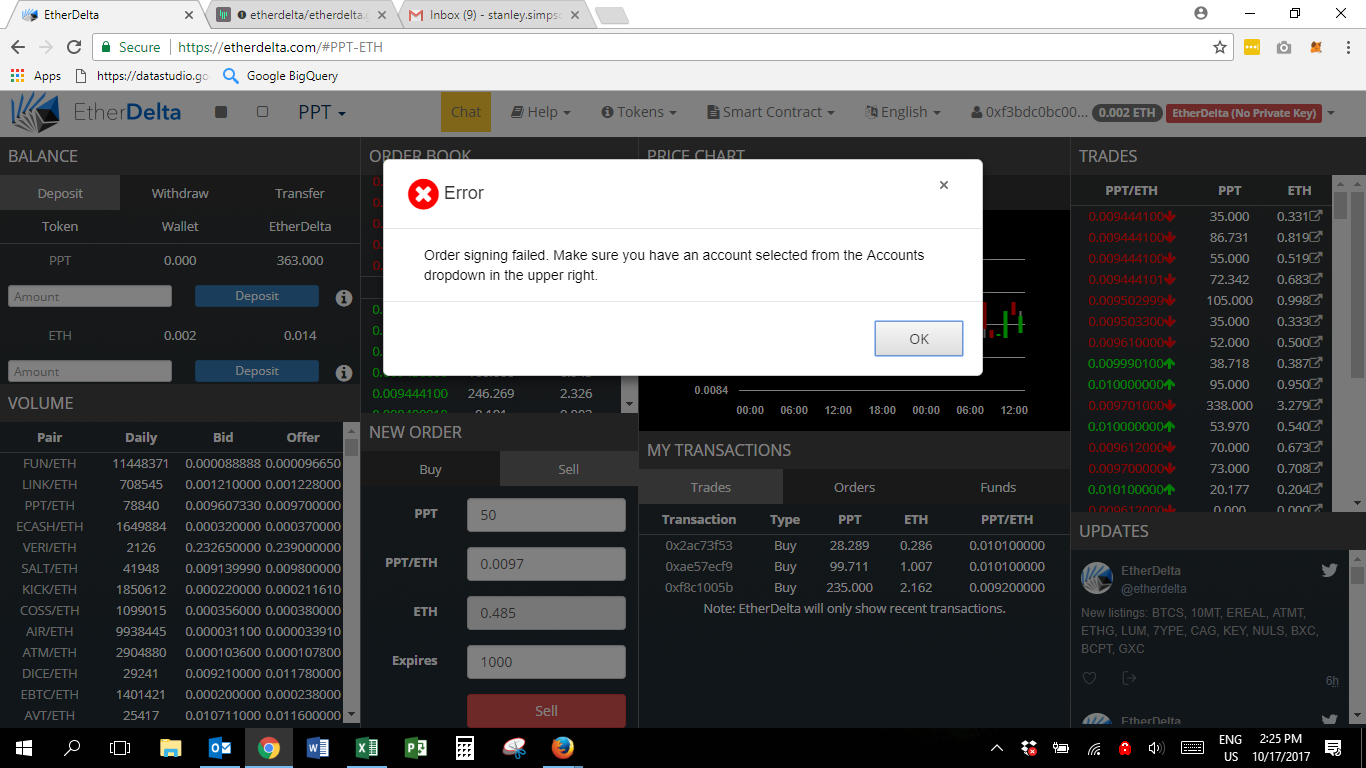Screen dimensions: 1366x768
Task: Switch the New Order form to Buy
Action: 430,469
